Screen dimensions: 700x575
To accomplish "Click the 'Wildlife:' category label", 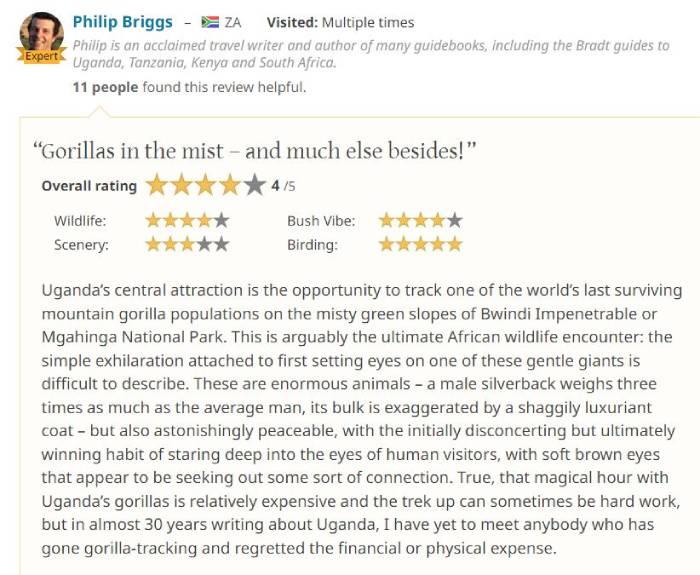I will click(80, 221).
